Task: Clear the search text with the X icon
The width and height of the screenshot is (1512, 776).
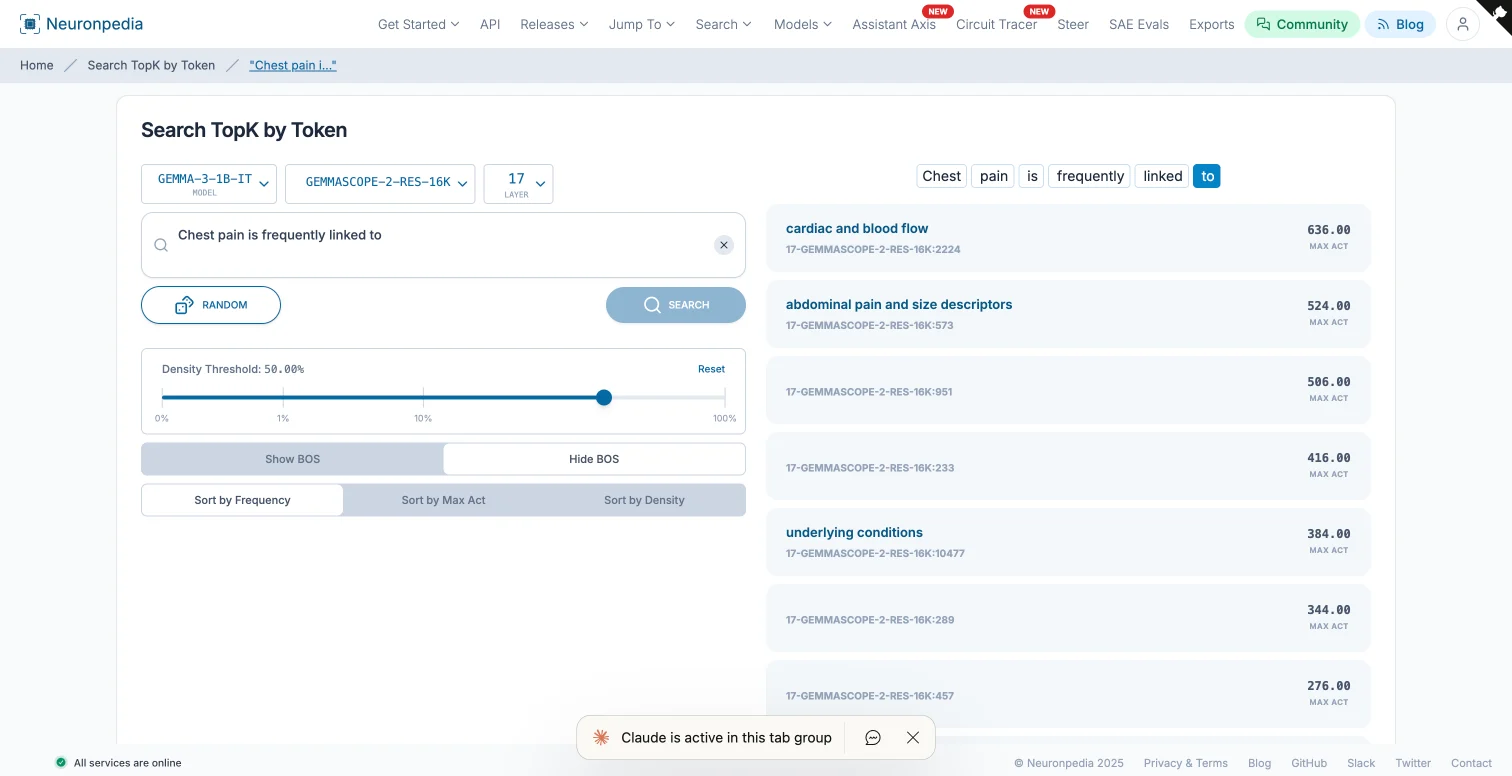Action: click(724, 245)
